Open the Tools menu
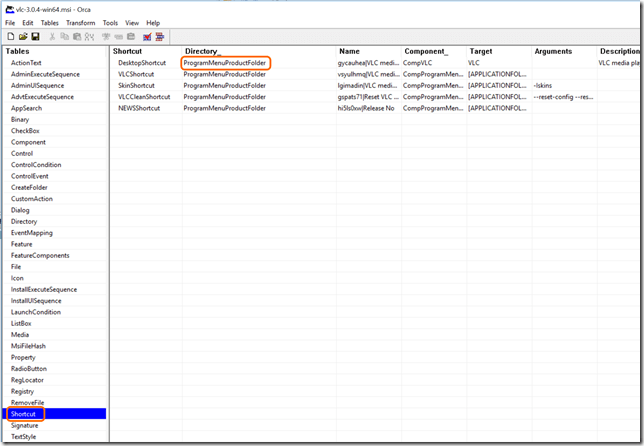644x446 pixels. [110, 22]
